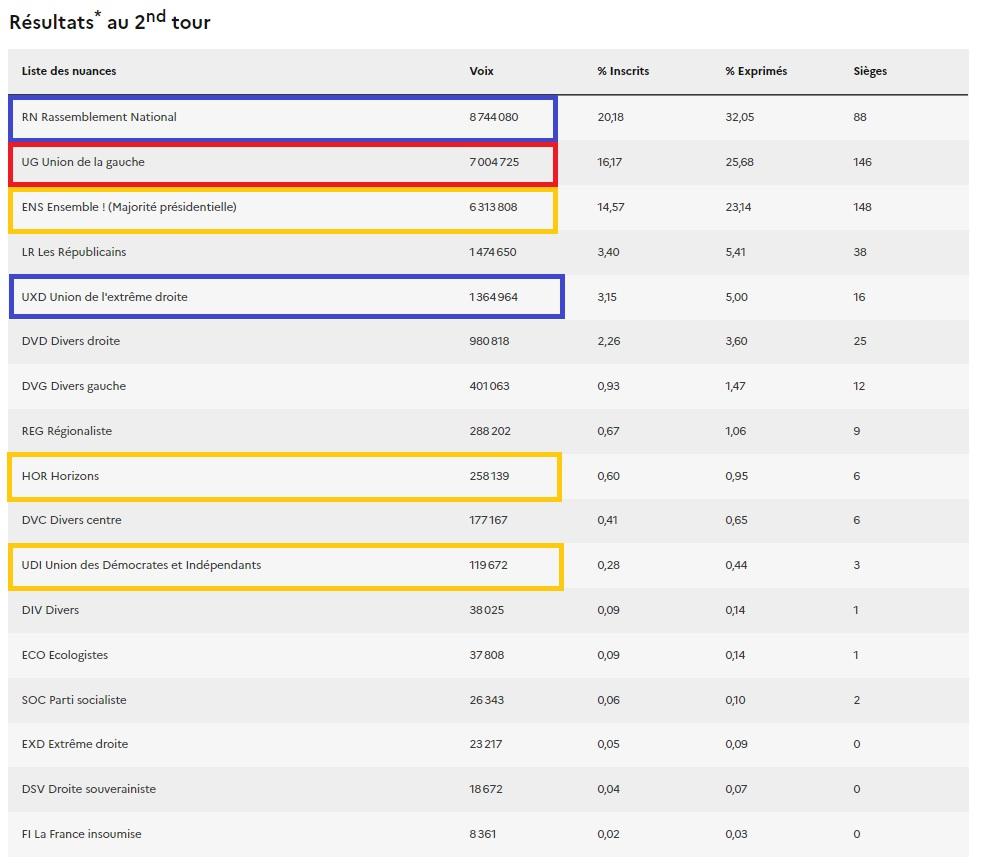Click the 9 seats value for REG
982x868 pixels.
[857, 431]
